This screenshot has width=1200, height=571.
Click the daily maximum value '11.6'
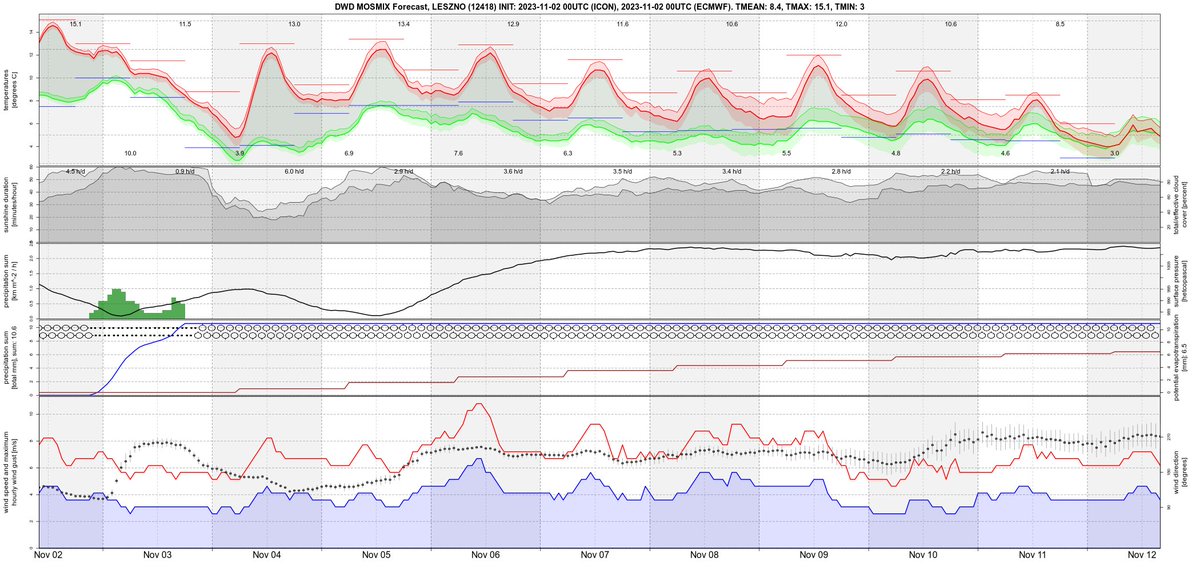coord(622,23)
